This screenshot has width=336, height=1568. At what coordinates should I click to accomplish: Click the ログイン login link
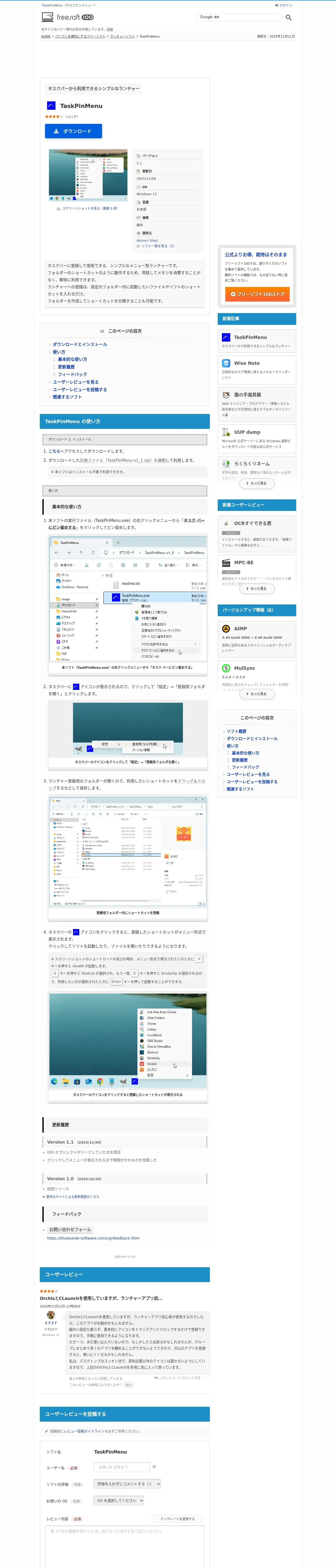coord(284,5)
